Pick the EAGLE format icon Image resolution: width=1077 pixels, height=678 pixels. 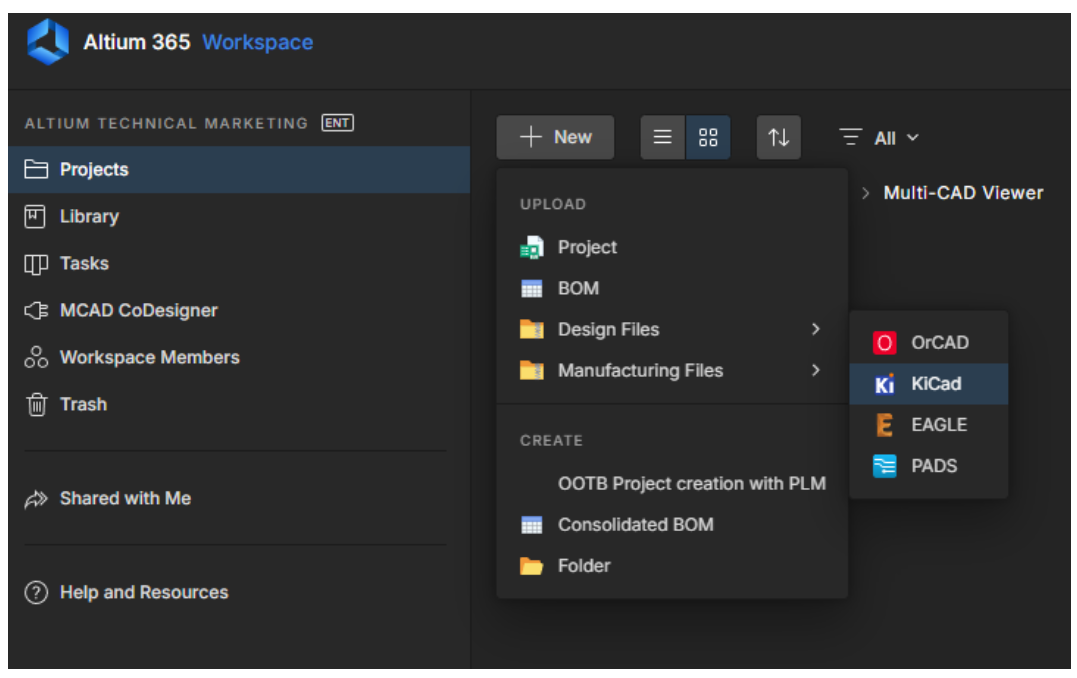tap(884, 425)
